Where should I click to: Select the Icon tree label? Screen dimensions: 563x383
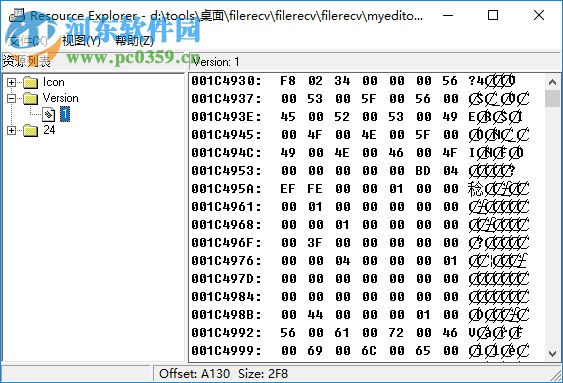tap(54, 82)
